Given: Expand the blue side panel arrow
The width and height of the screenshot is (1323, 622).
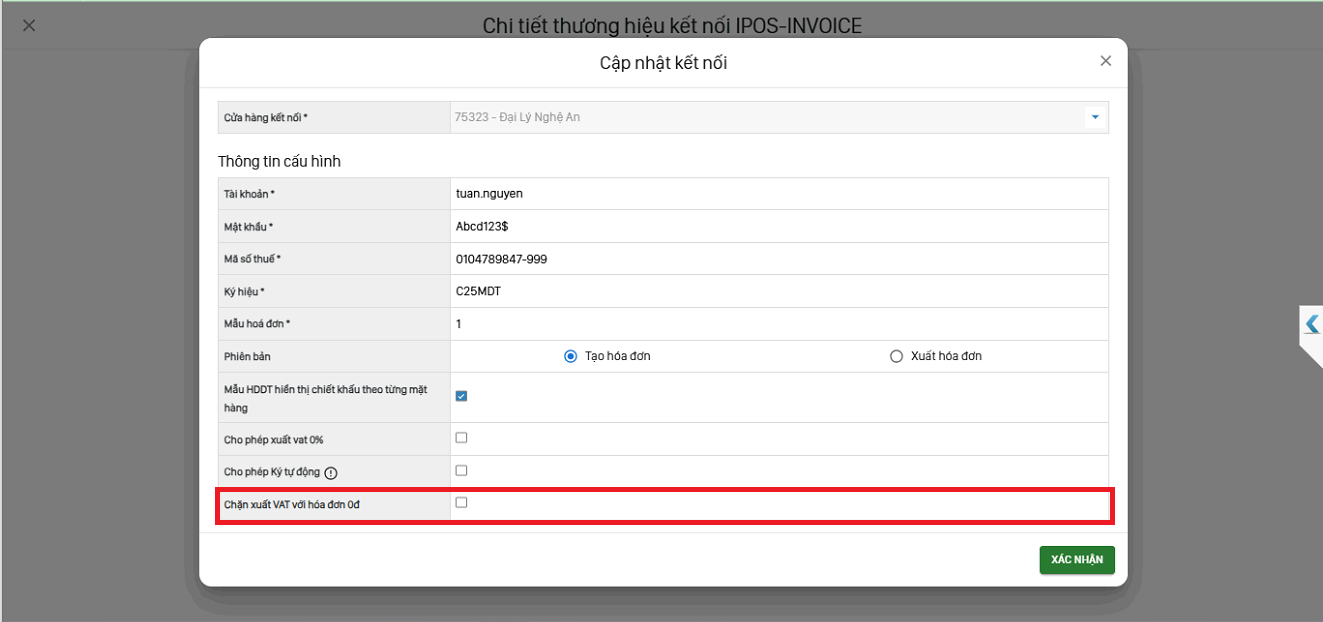Looking at the screenshot, I should (x=1311, y=324).
